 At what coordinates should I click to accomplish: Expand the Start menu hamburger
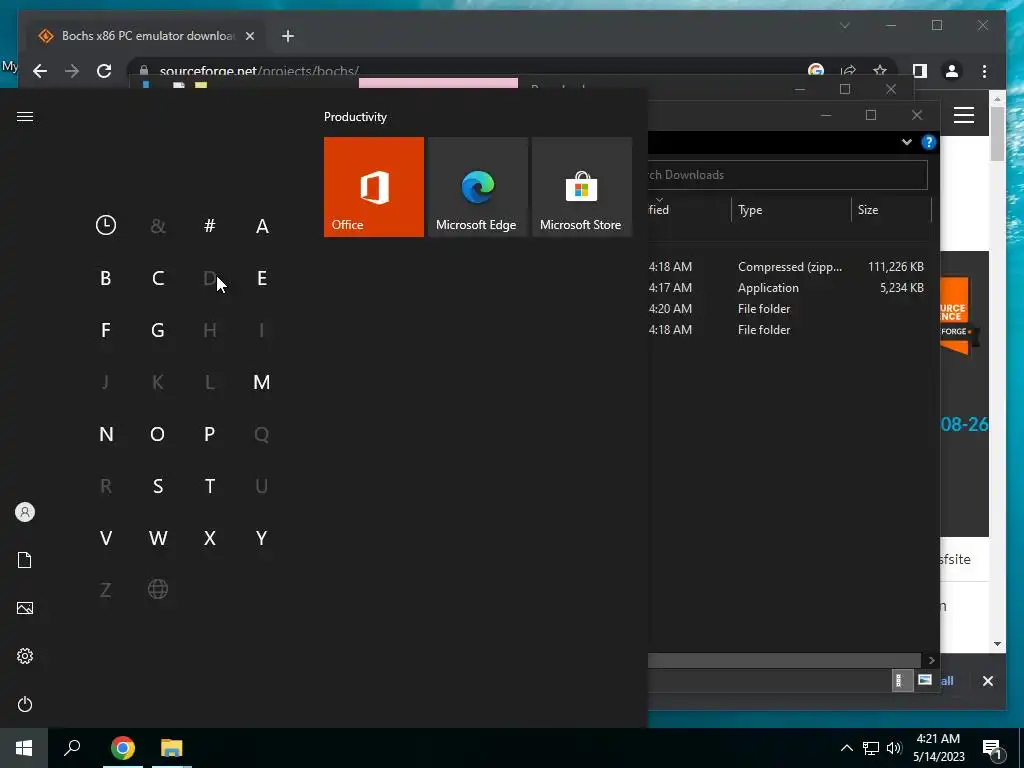click(25, 116)
